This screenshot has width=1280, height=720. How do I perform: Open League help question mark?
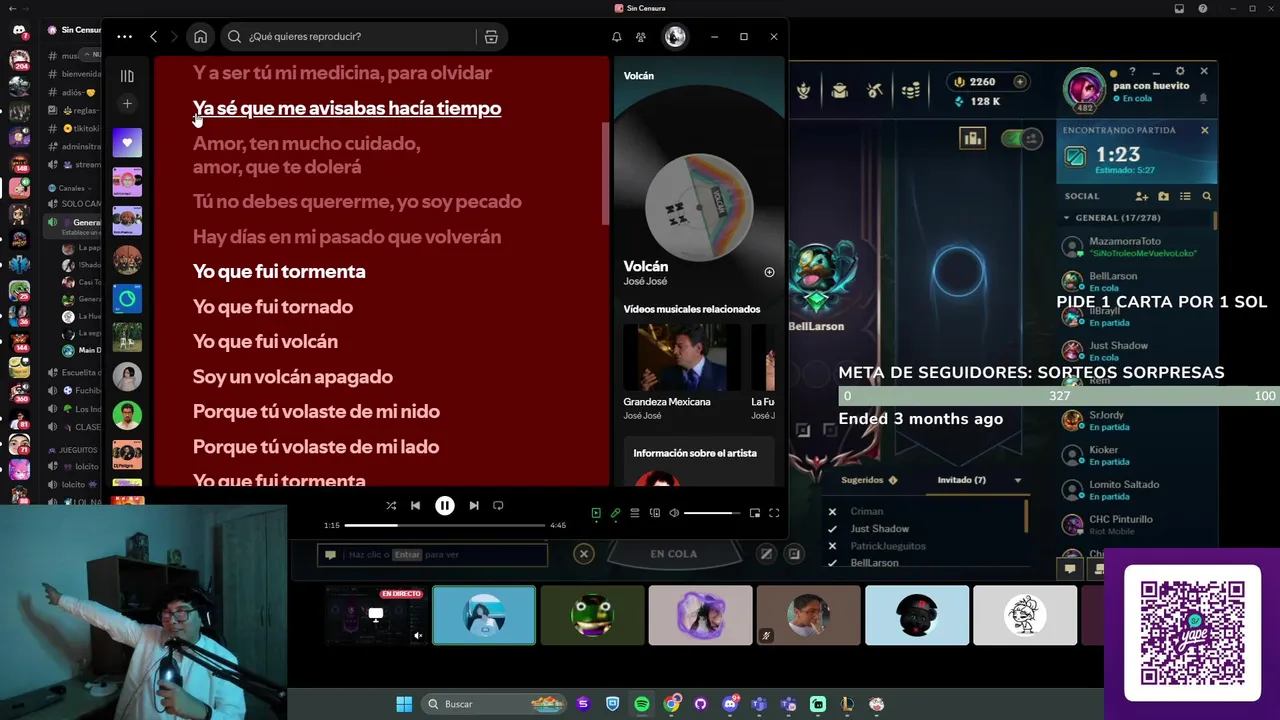tap(1132, 71)
